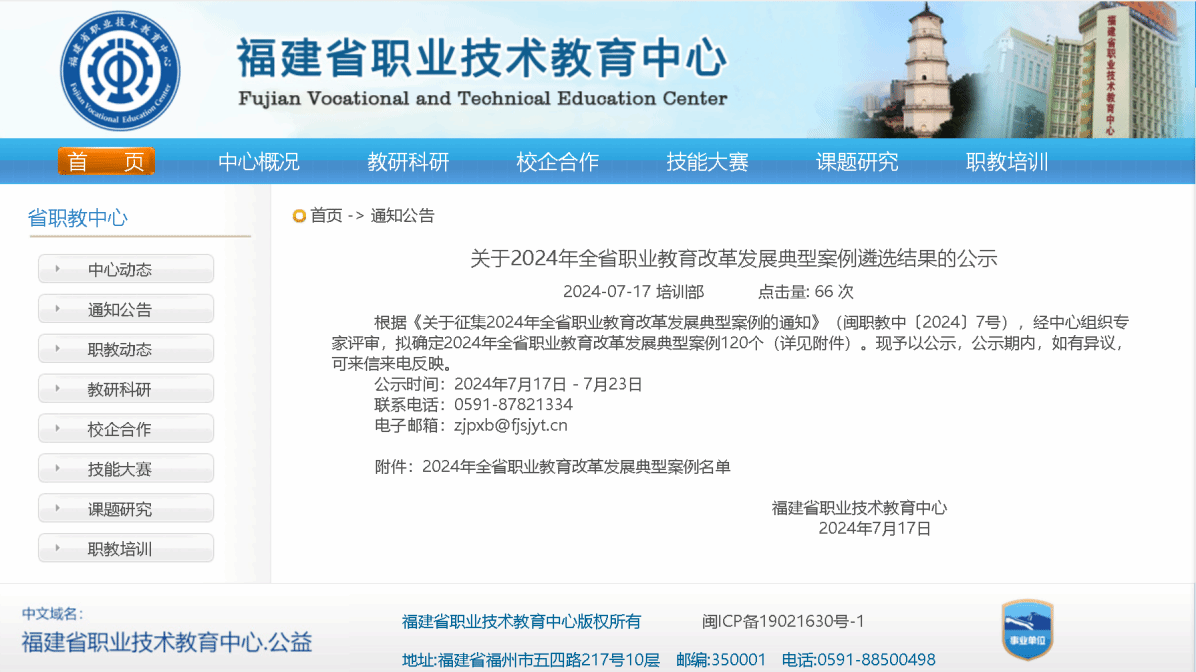Click the blue 事业单位 badge icon in footer
This screenshot has width=1196, height=672.
[x=1027, y=630]
